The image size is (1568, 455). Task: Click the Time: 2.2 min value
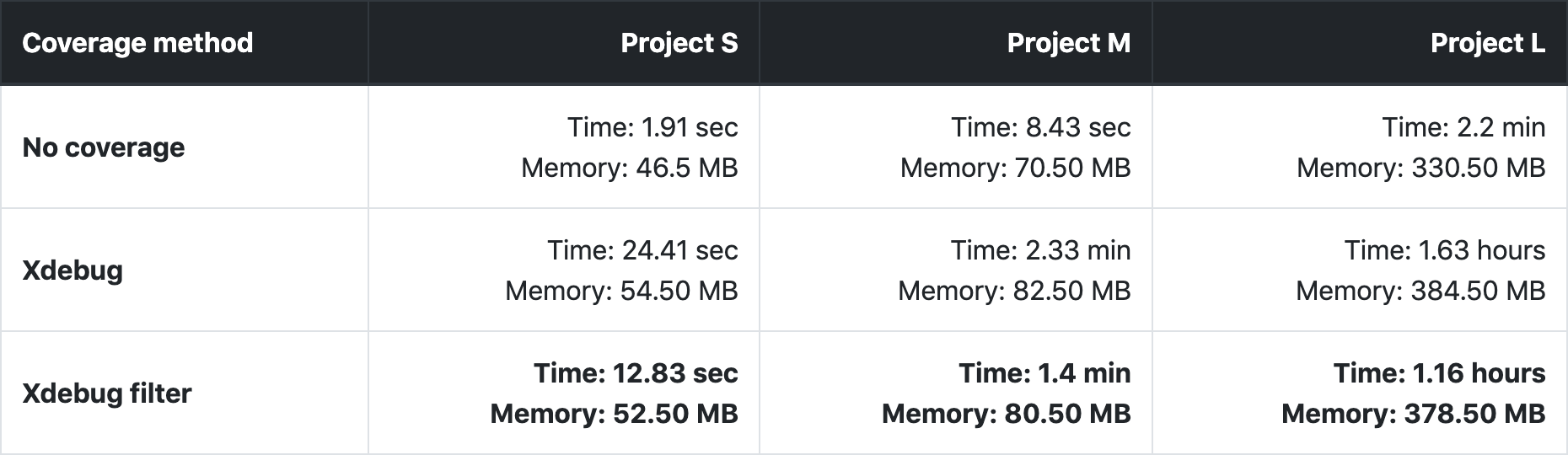[1464, 127]
